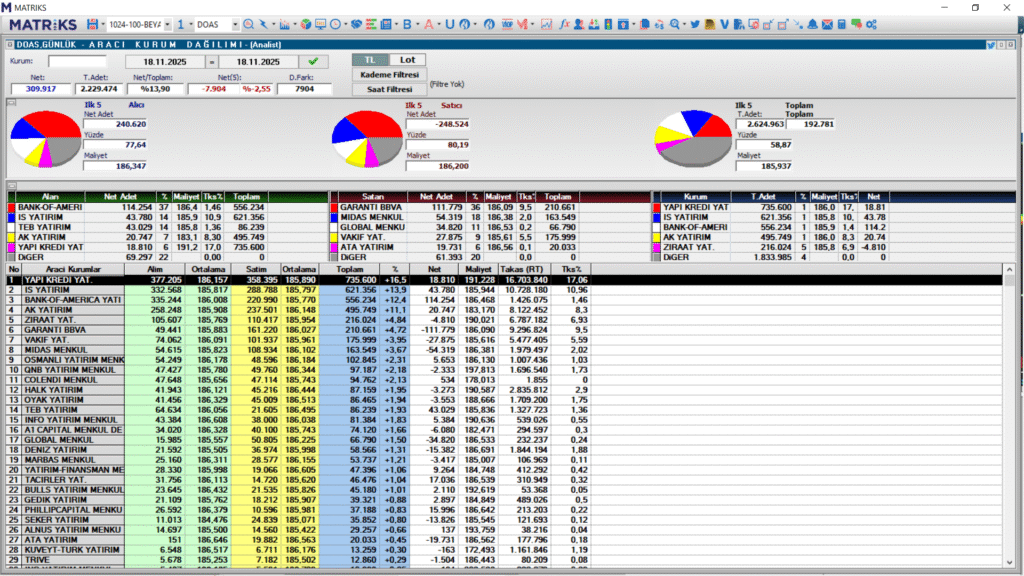Switch the view to TL
Viewport: 1024px width, 576px height.
pyautogui.click(x=370, y=60)
